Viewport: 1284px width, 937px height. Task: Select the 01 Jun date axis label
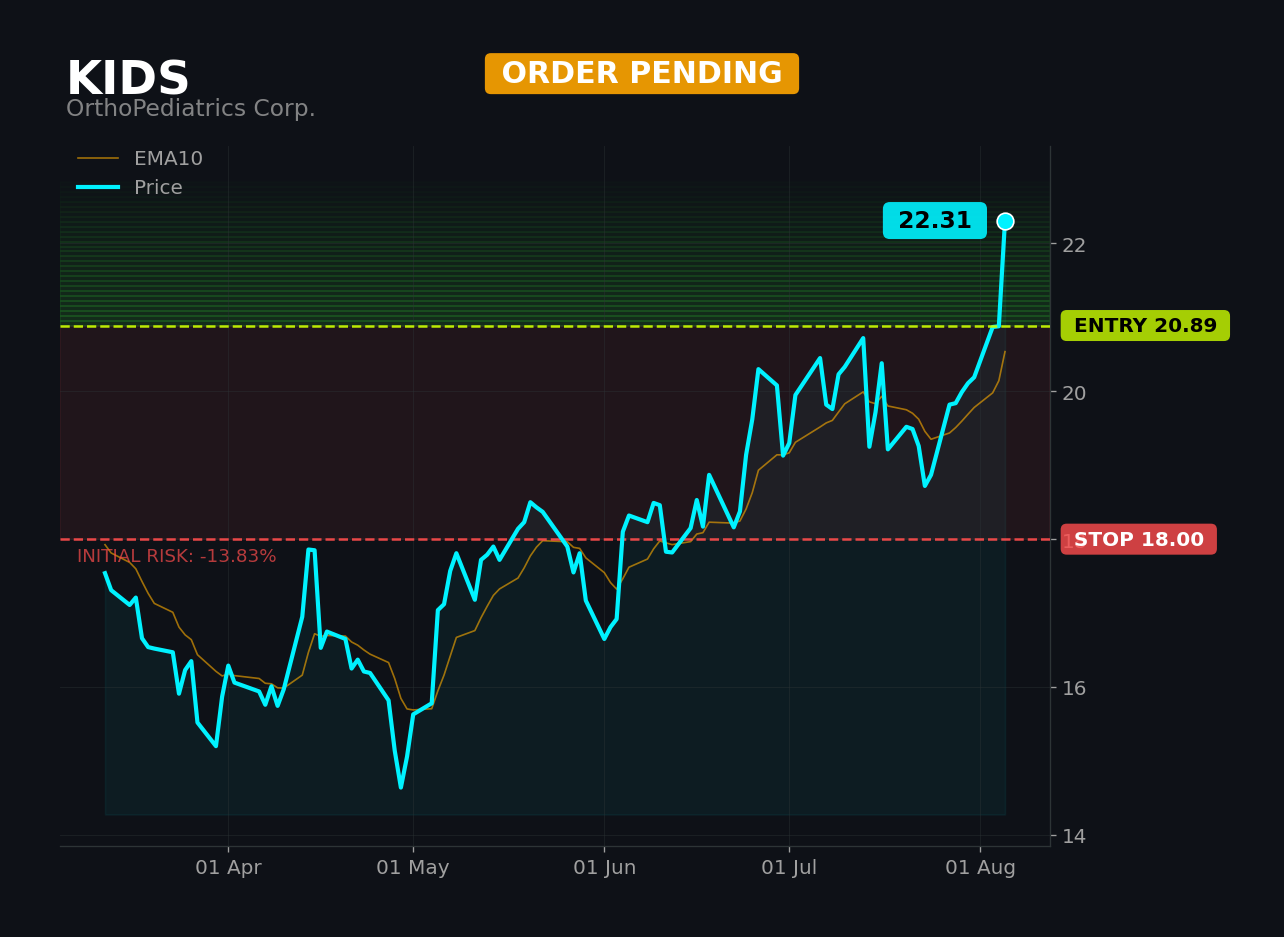604,868
